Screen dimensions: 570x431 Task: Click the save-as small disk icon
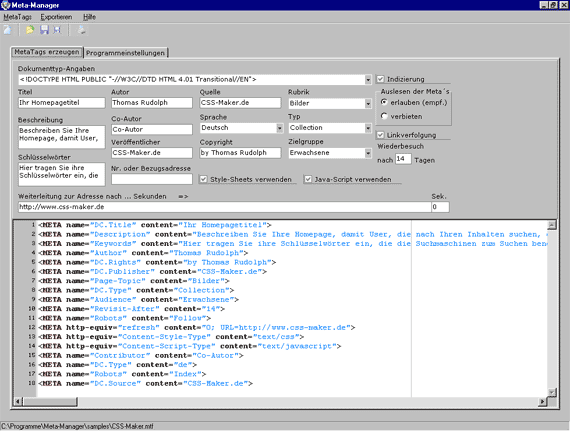coord(57,30)
